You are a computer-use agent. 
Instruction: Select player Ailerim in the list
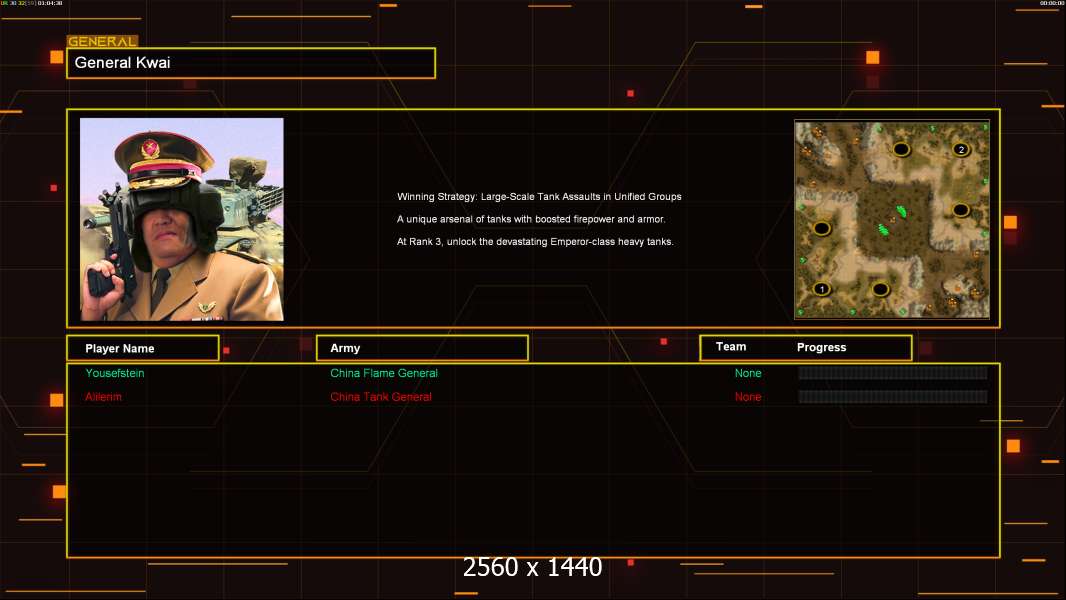[x=103, y=397]
